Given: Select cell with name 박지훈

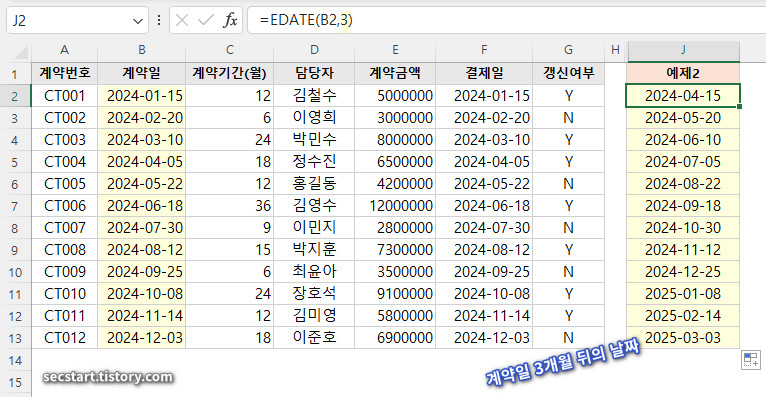Looking at the screenshot, I should (314, 249).
